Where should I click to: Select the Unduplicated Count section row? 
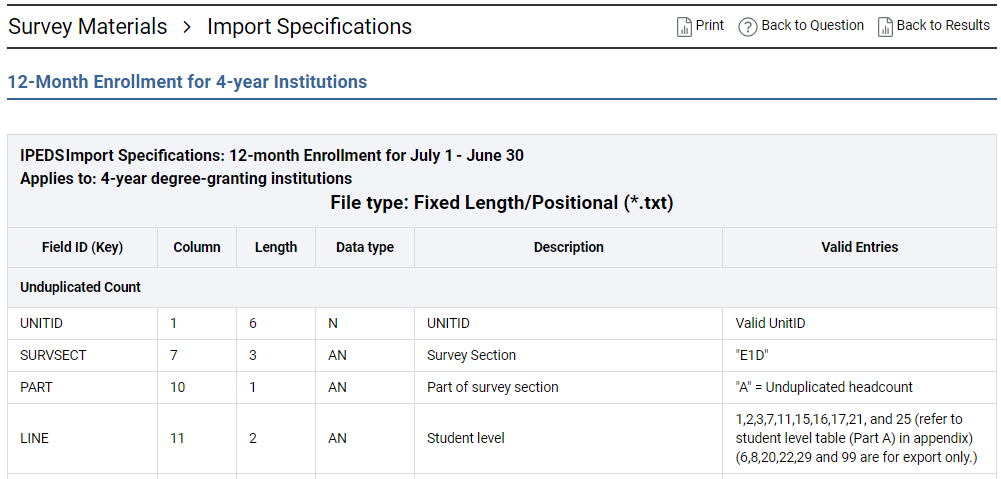(x=81, y=287)
